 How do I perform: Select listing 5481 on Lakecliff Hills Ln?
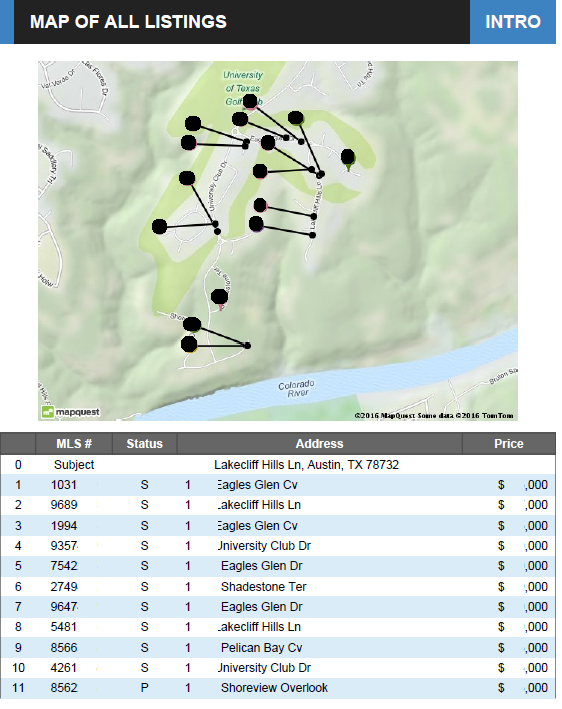click(278, 627)
